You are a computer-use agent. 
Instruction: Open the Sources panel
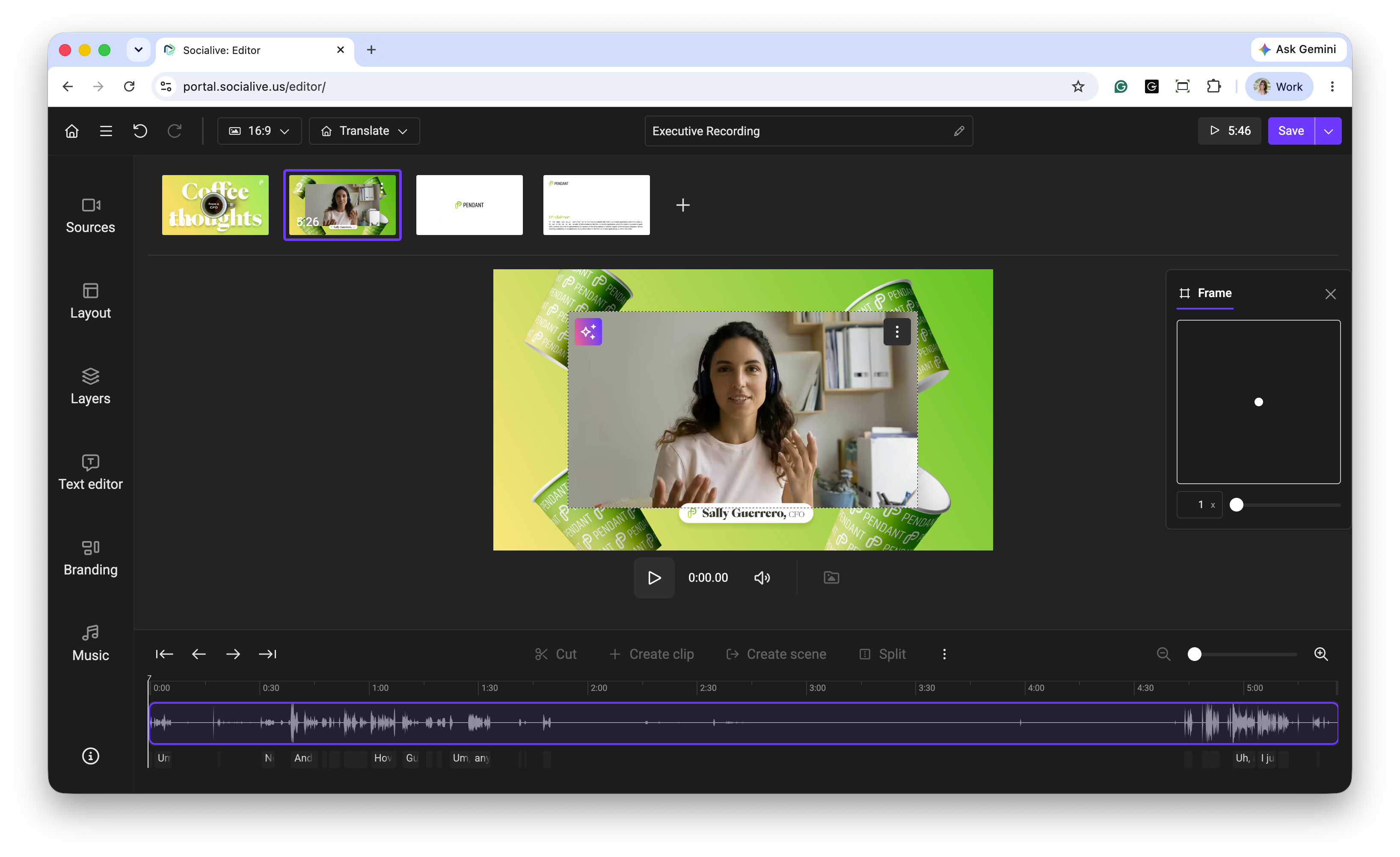pos(90,216)
